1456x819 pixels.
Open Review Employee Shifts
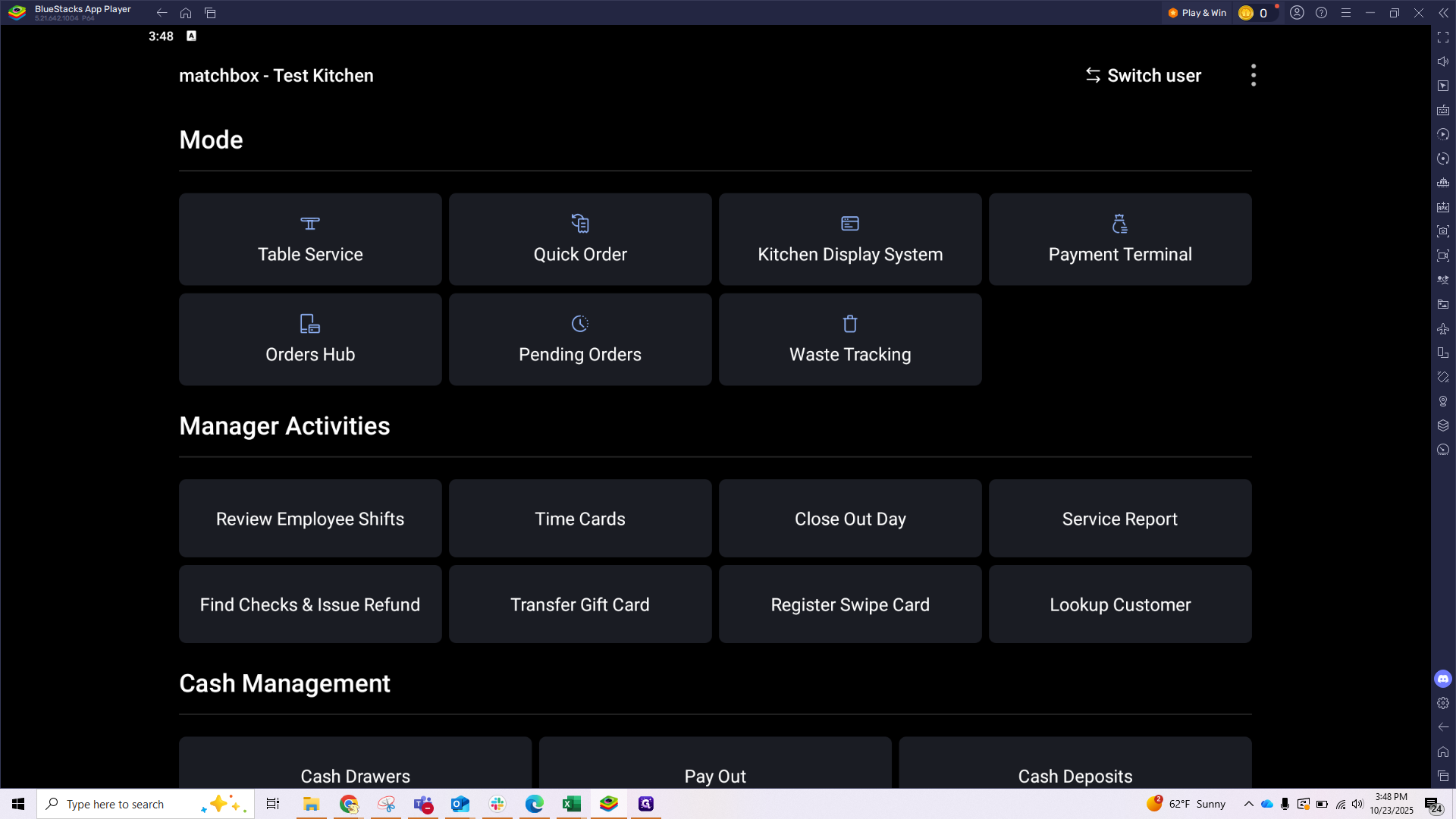point(310,519)
